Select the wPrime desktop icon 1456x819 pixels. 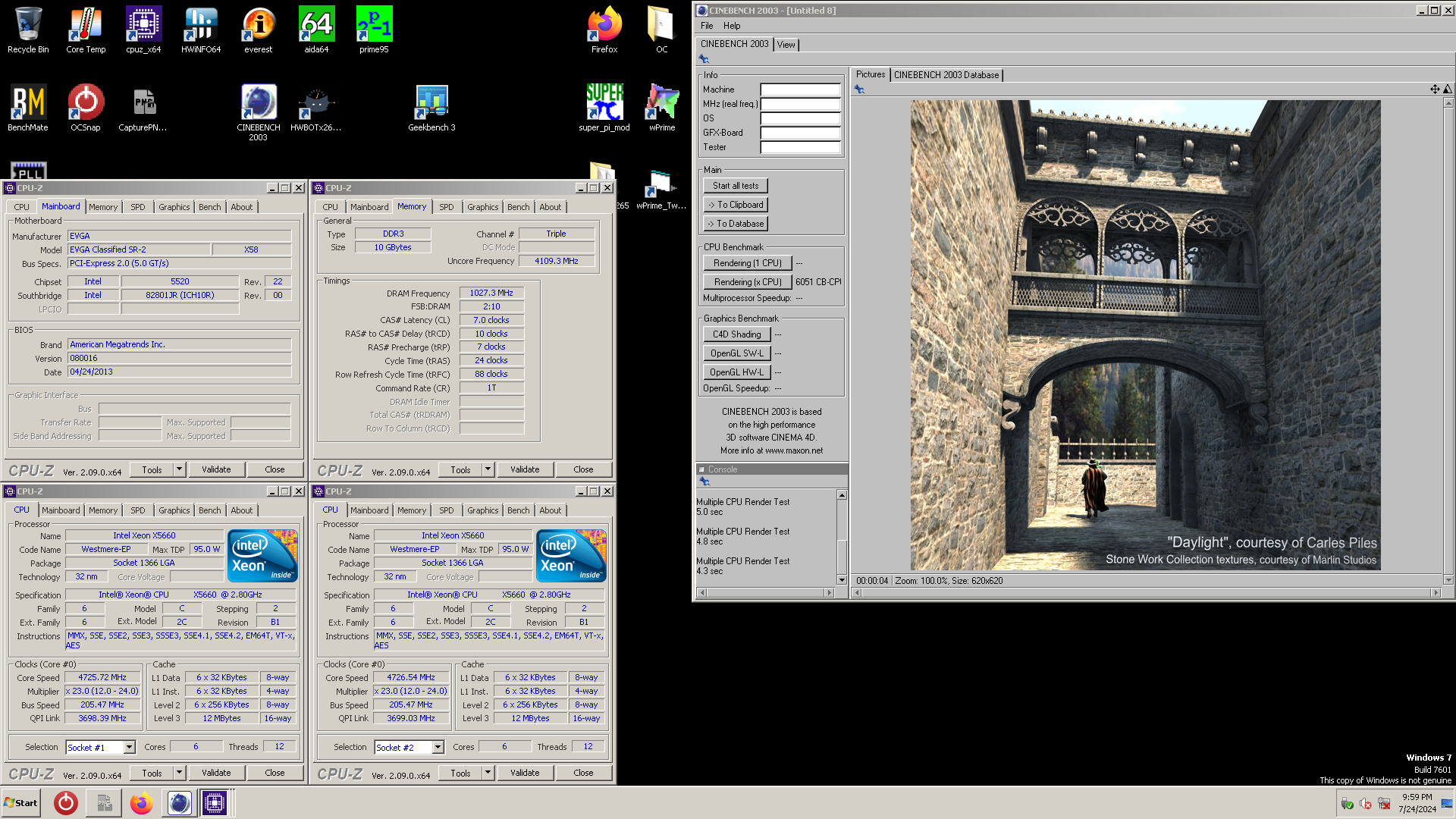point(662,108)
